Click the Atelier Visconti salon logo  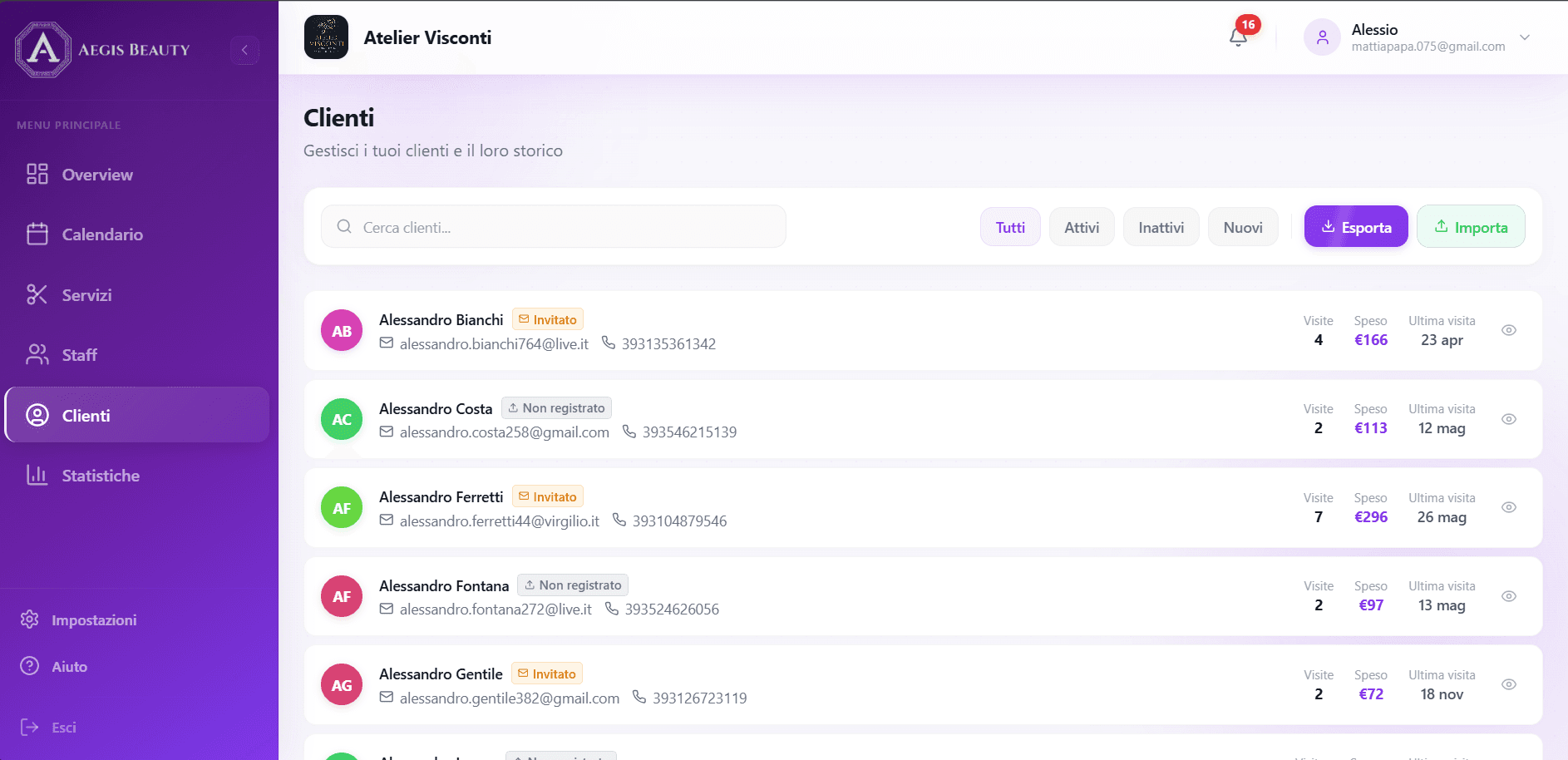(x=326, y=37)
